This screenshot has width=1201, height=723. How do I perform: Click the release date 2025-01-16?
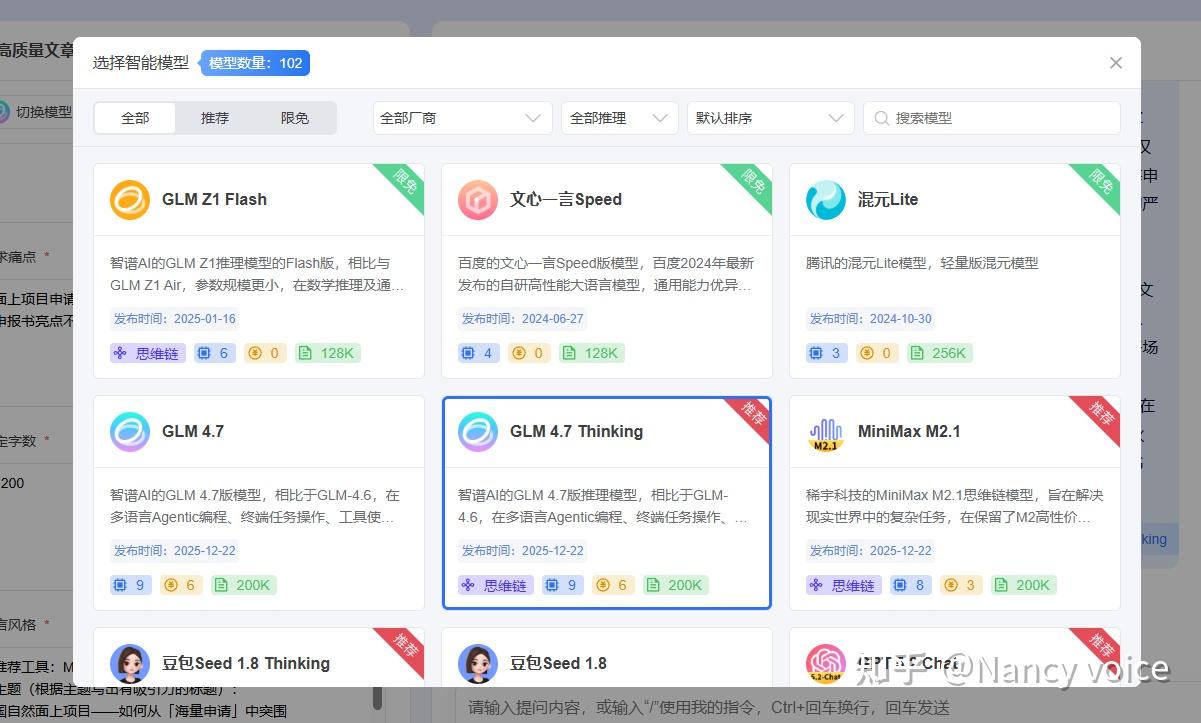tap(203, 319)
